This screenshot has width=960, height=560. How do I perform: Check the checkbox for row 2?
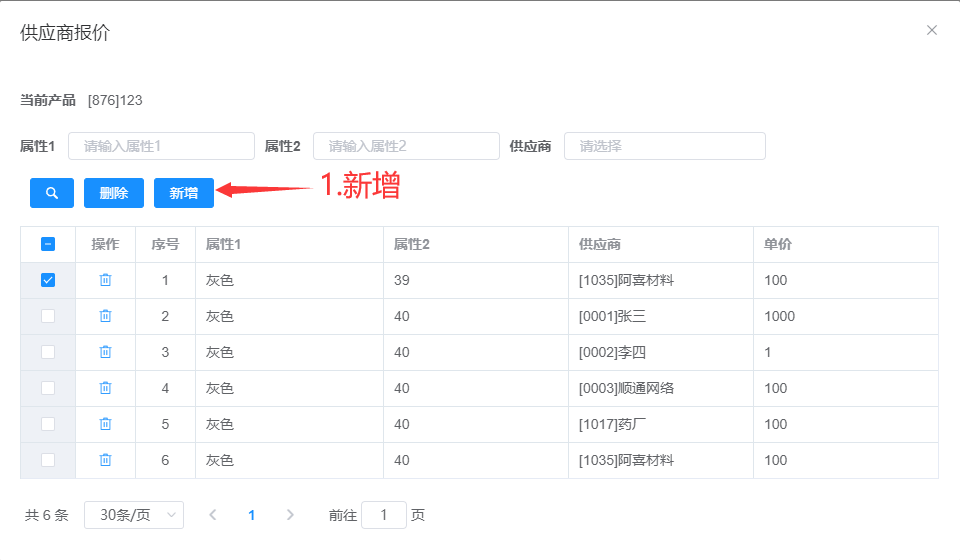point(48,316)
